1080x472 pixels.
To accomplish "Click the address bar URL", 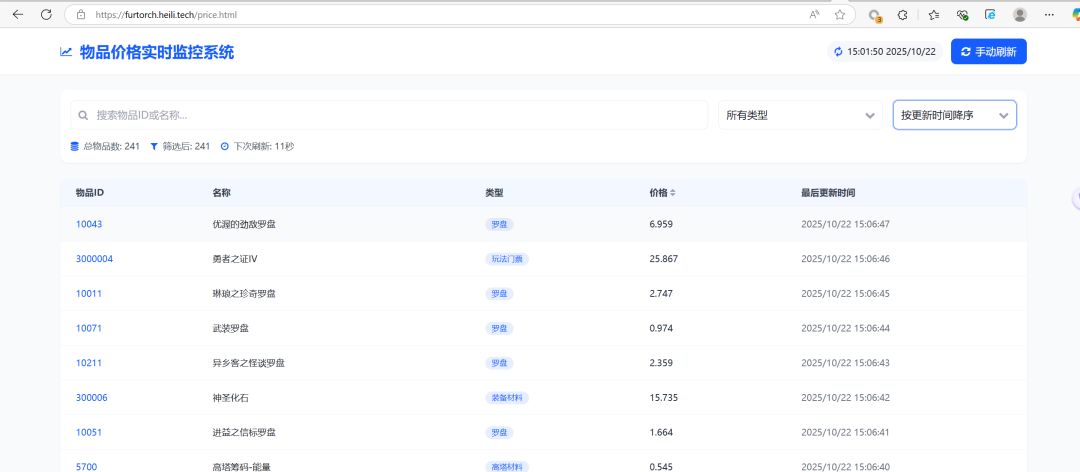I will 165,14.
